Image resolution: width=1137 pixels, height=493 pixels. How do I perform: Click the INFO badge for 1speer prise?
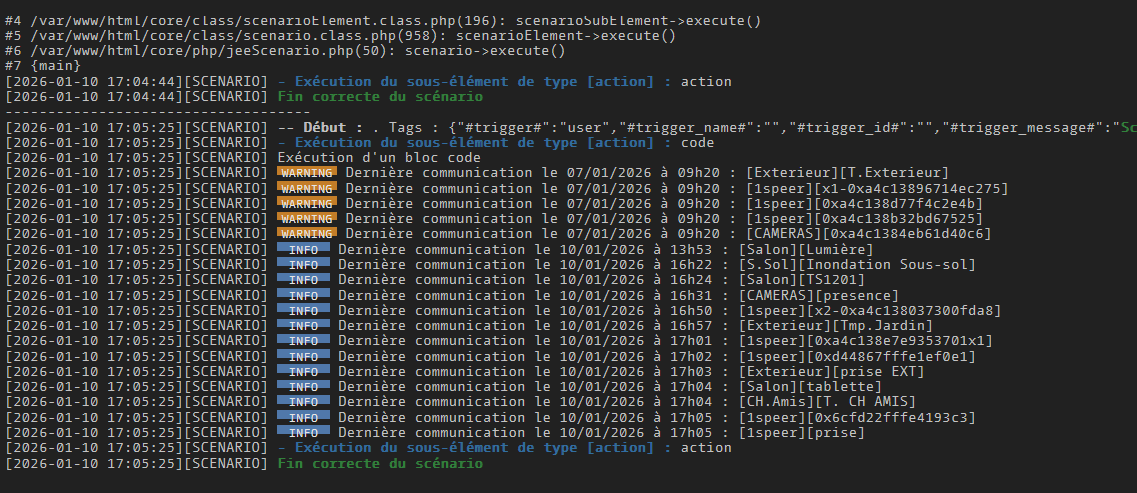point(303,433)
